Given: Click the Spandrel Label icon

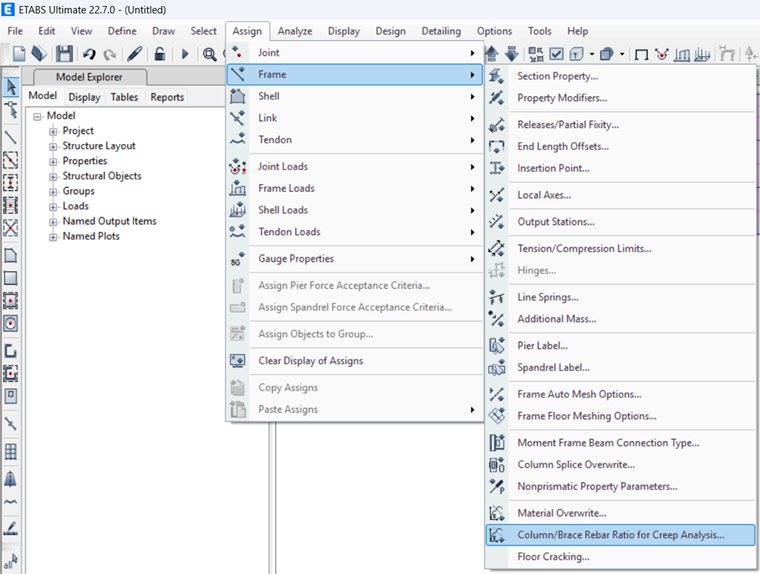Looking at the screenshot, I should [496, 367].
